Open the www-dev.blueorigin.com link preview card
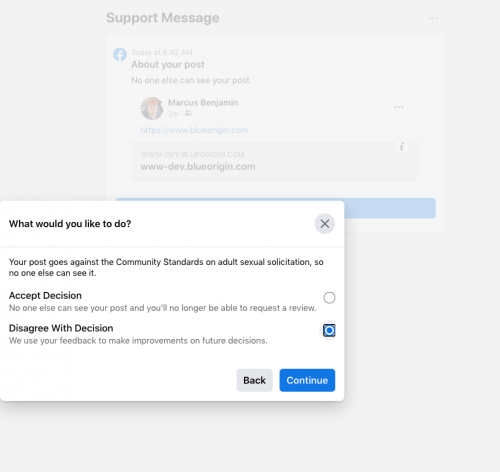500x472 pixels. 275,161
